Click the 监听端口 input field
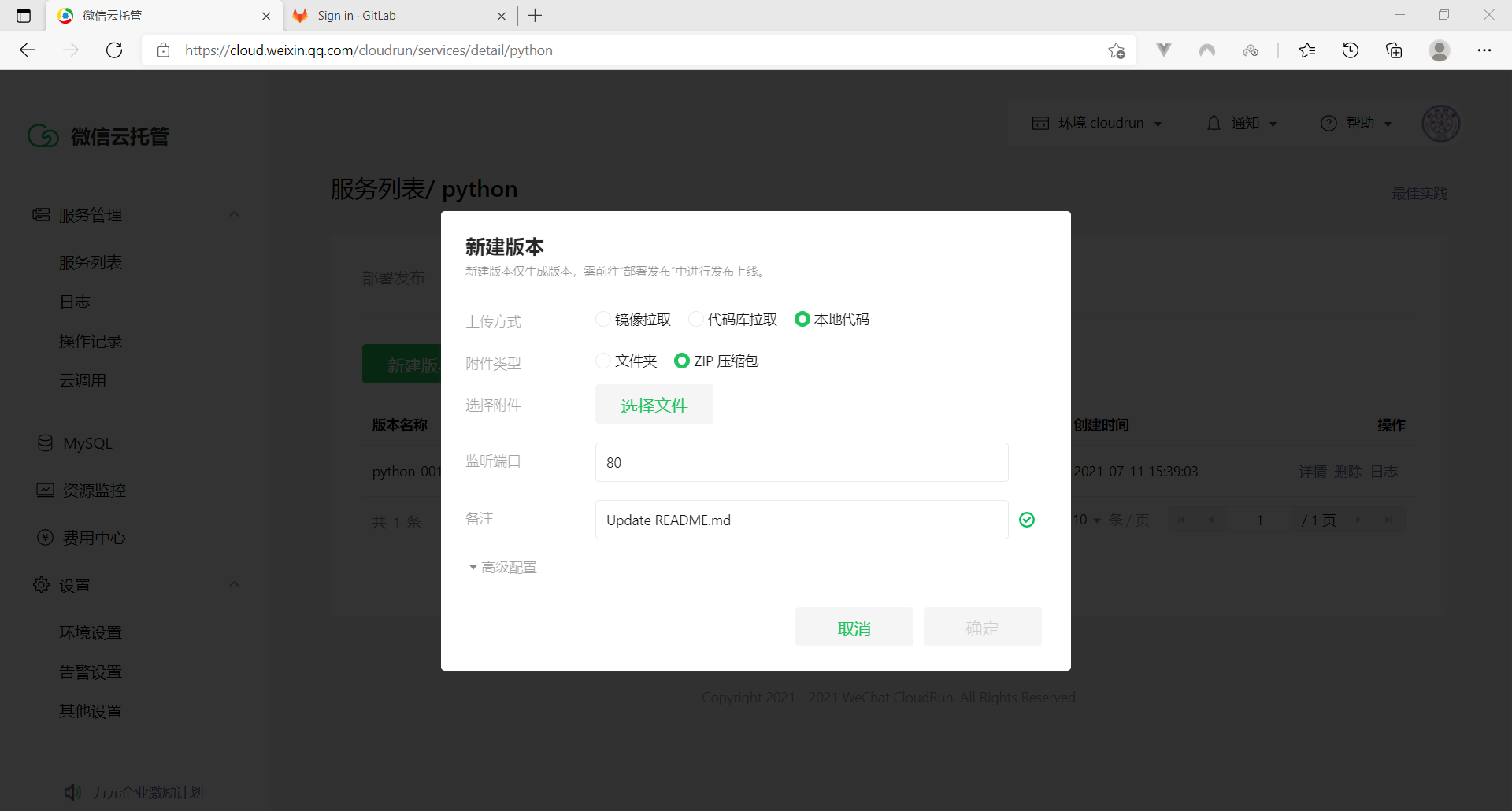This screenshot has width=1512, height=811. [801, 462]
